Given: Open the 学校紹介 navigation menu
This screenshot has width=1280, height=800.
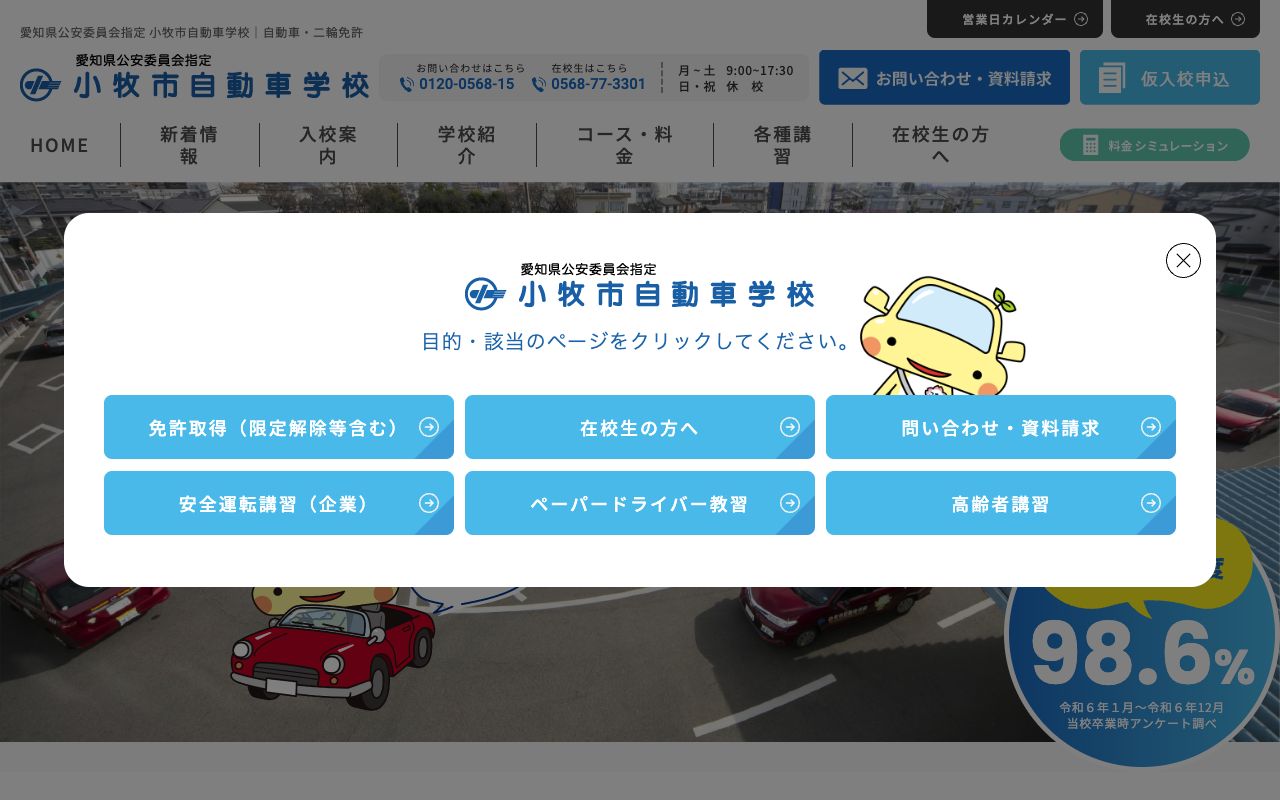Looking at the screenshot, I should [467, 145].
